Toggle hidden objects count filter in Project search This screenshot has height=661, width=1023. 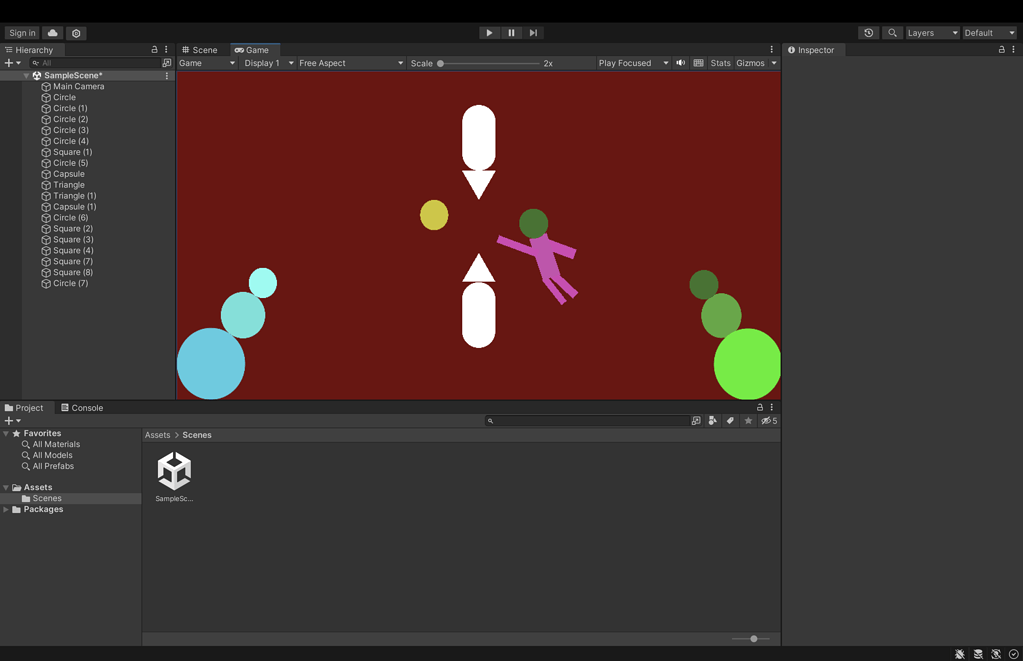[x=766, y=420]
